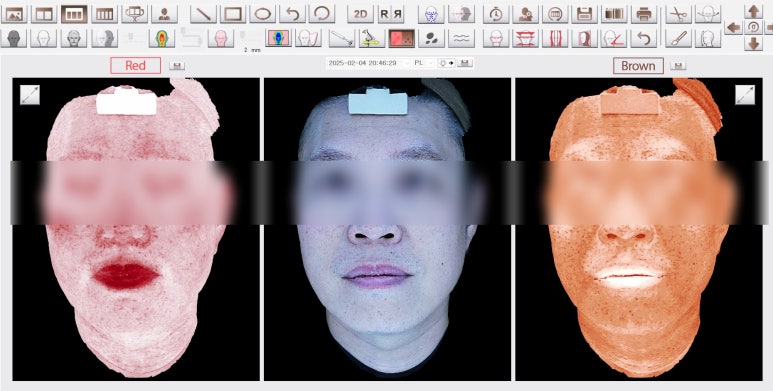Expand the Brown panel with diagonal arrow
Screen dimensions: 773x391
(x=745, y=95)
